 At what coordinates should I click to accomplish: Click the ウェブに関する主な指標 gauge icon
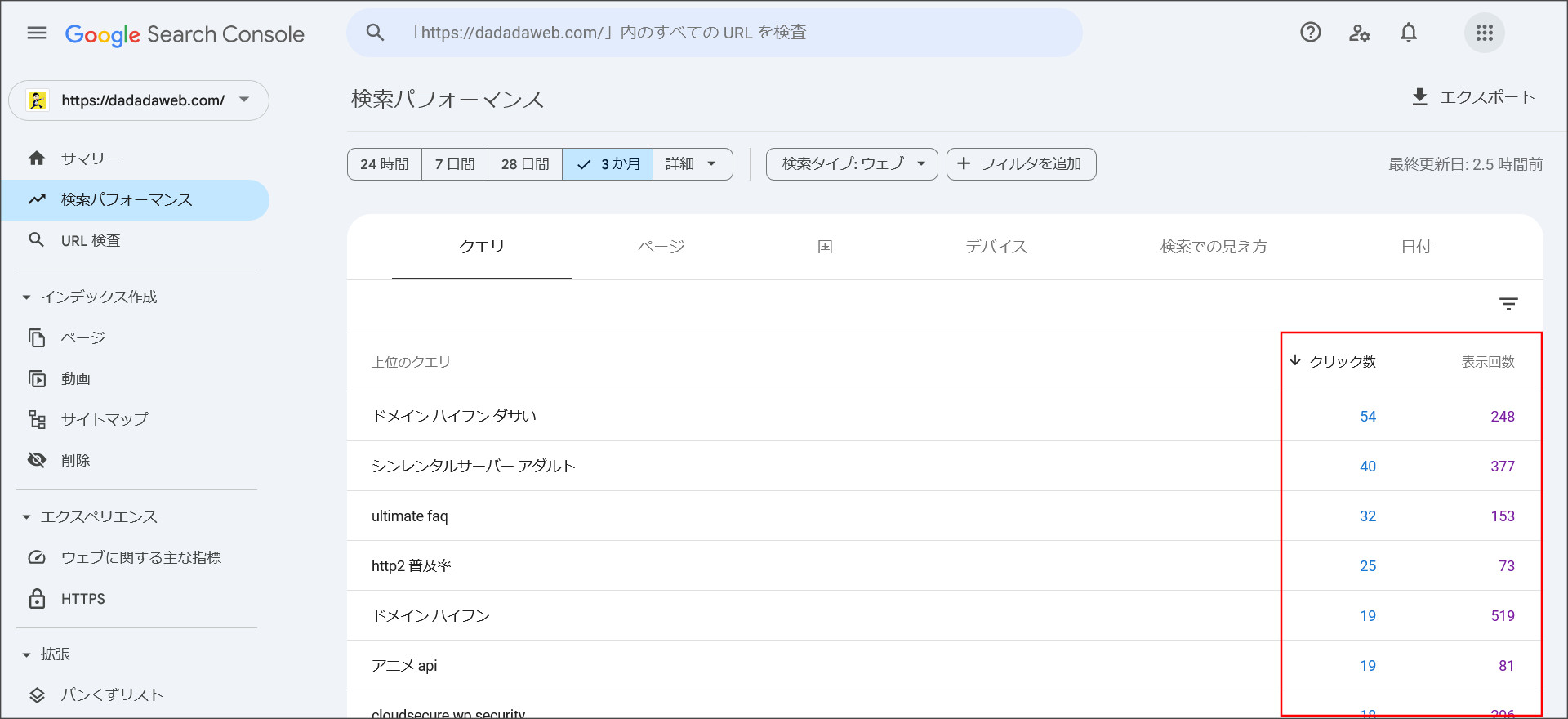click(x=37, y=557)
